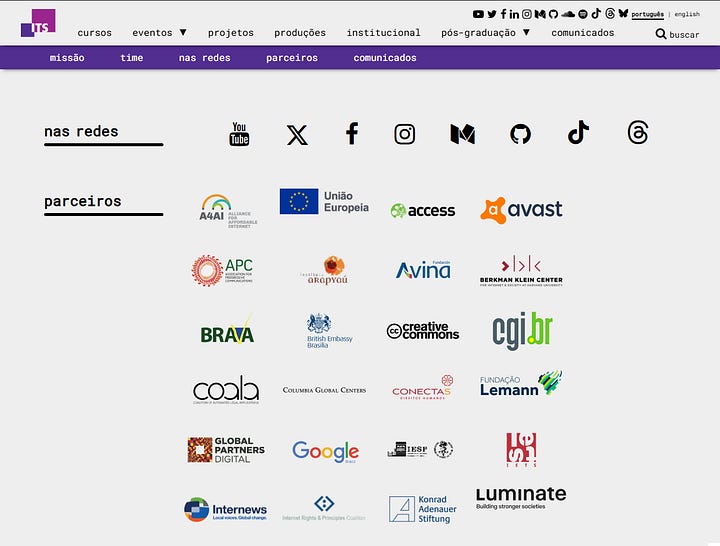Click the buscar search text
720x546 pixels.
point(684,34)
